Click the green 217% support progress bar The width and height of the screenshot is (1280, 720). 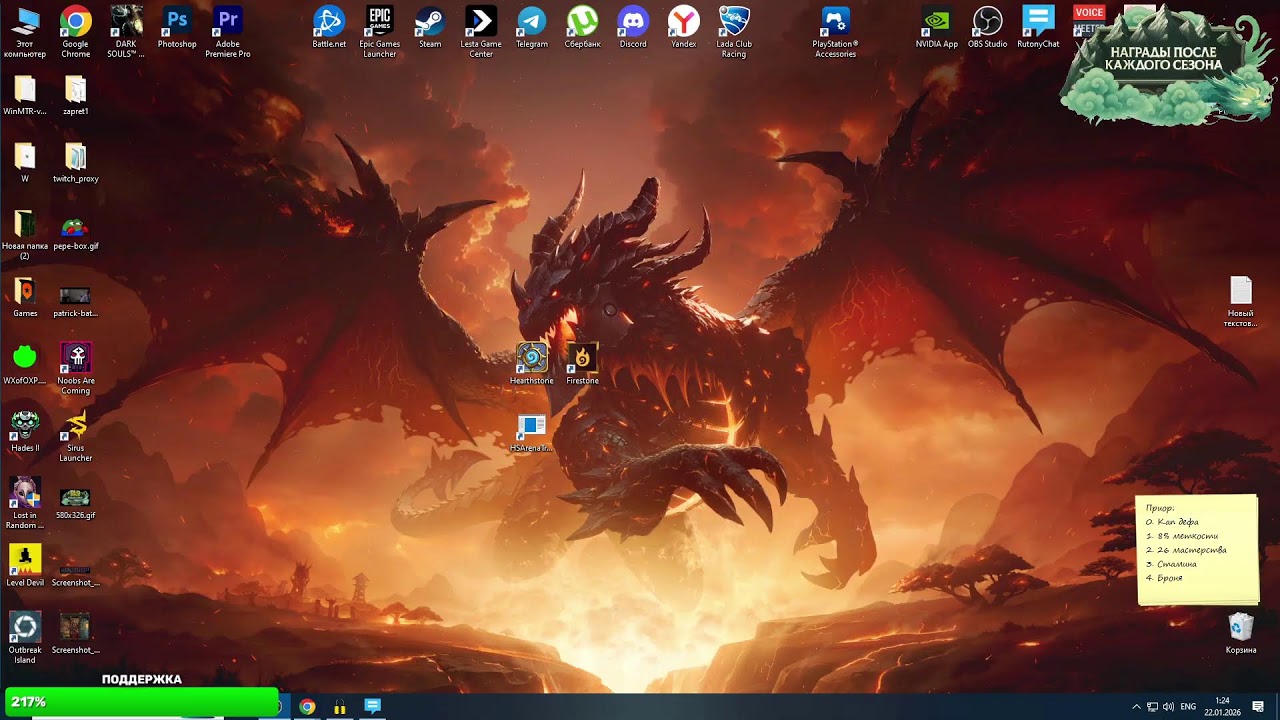pyautogui.click(x=141, y=702)
